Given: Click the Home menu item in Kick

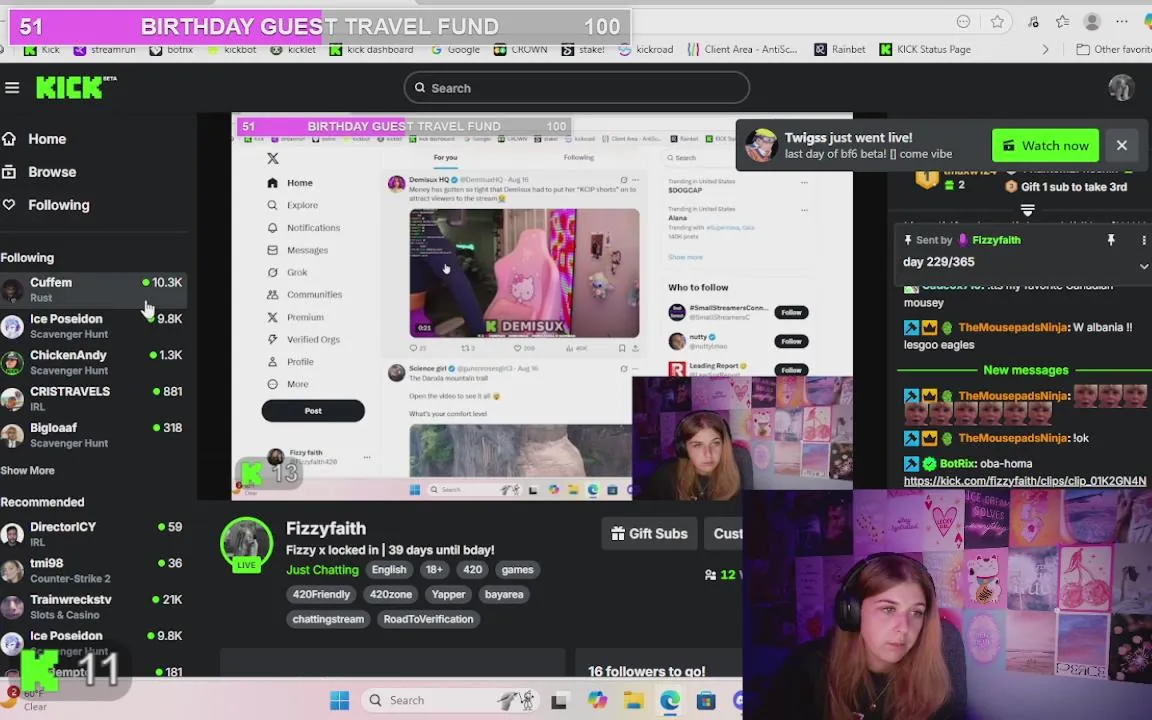Looking at the screenshot, I should 47,139.
